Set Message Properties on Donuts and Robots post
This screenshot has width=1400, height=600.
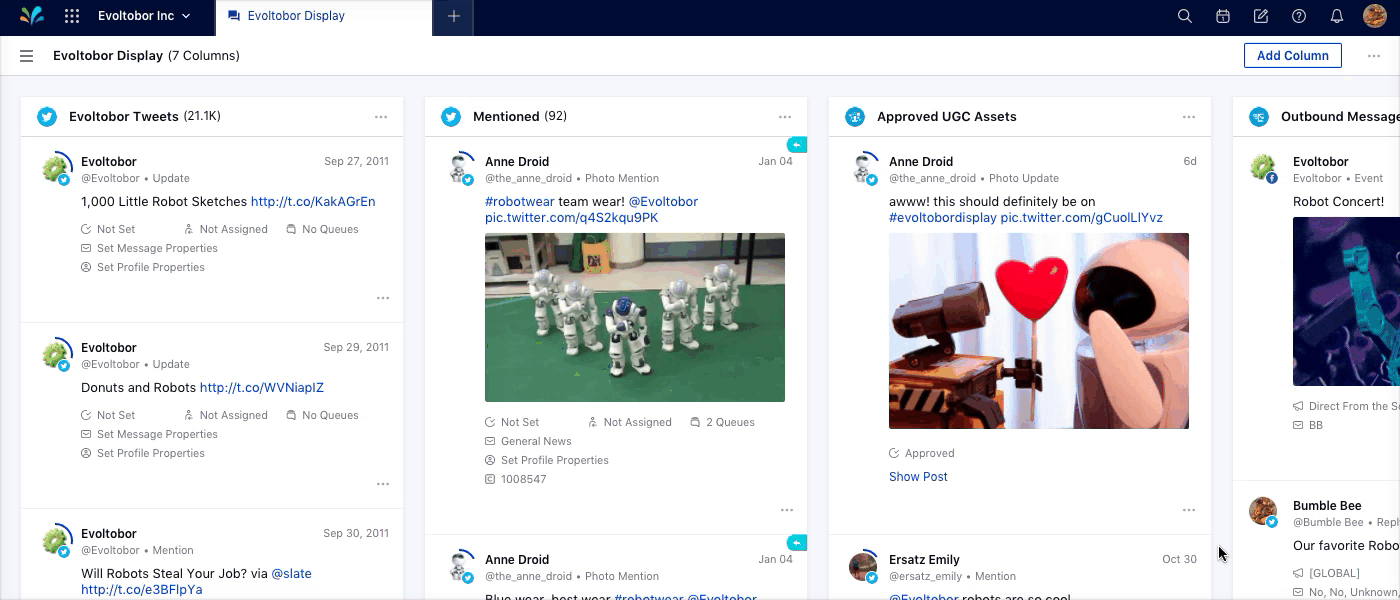[x=149, y=434]
